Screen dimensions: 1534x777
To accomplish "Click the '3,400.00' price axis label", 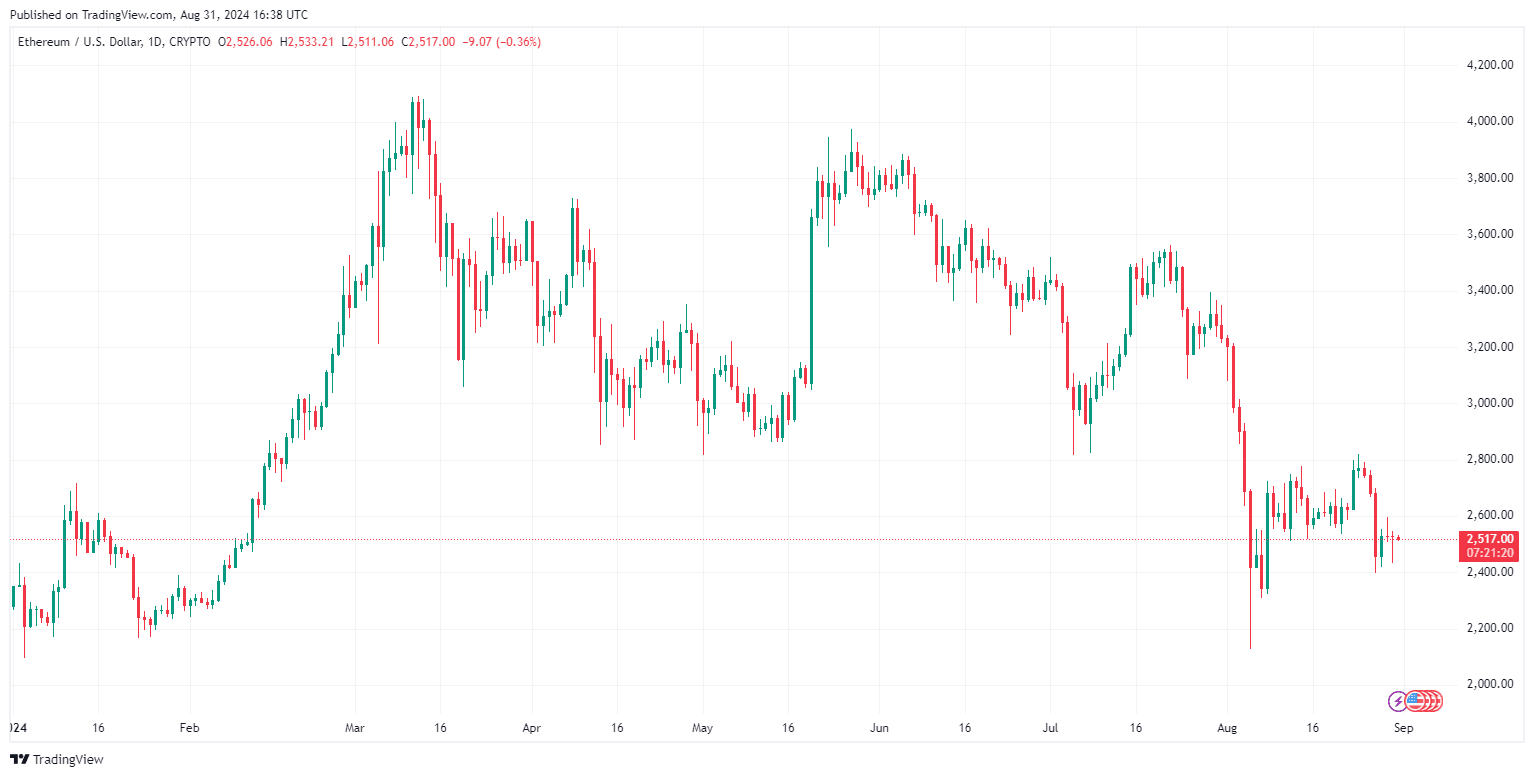I will point(1491,291).
